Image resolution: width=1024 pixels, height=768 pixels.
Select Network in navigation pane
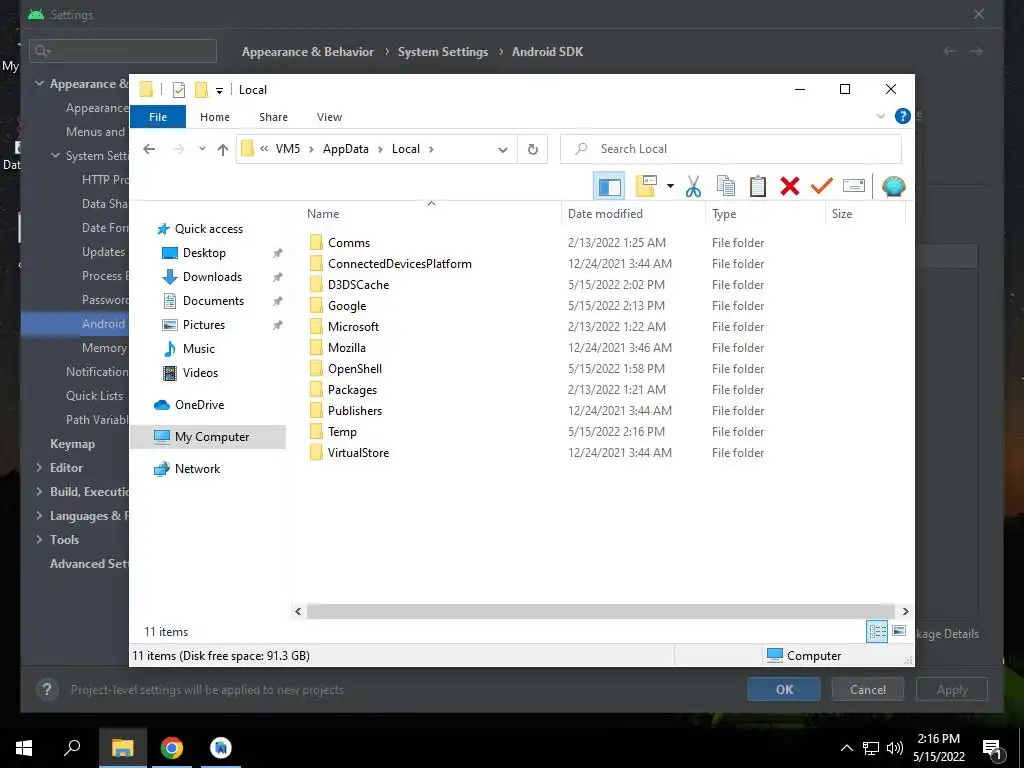coord(197,469)
